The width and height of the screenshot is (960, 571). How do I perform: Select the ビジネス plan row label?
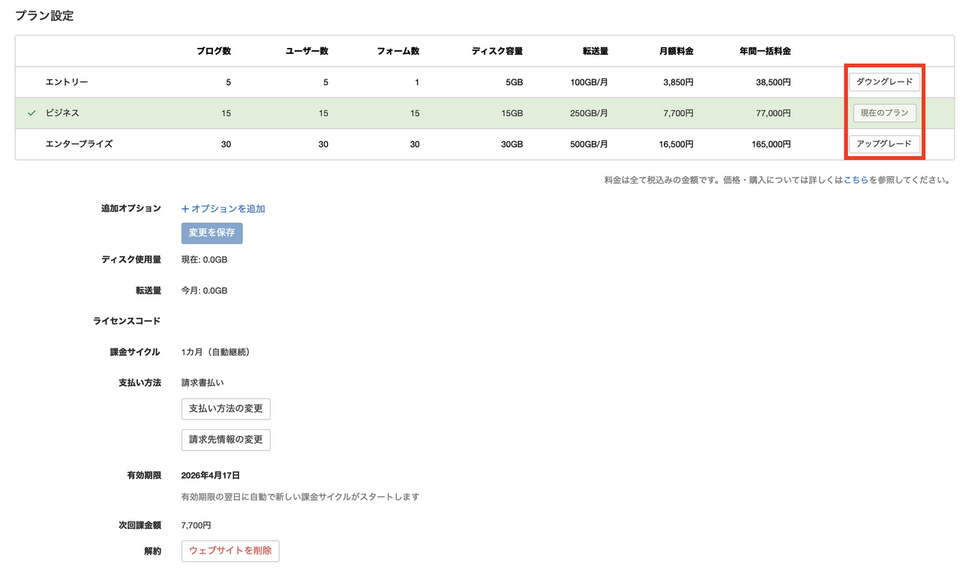click(63, 113)
